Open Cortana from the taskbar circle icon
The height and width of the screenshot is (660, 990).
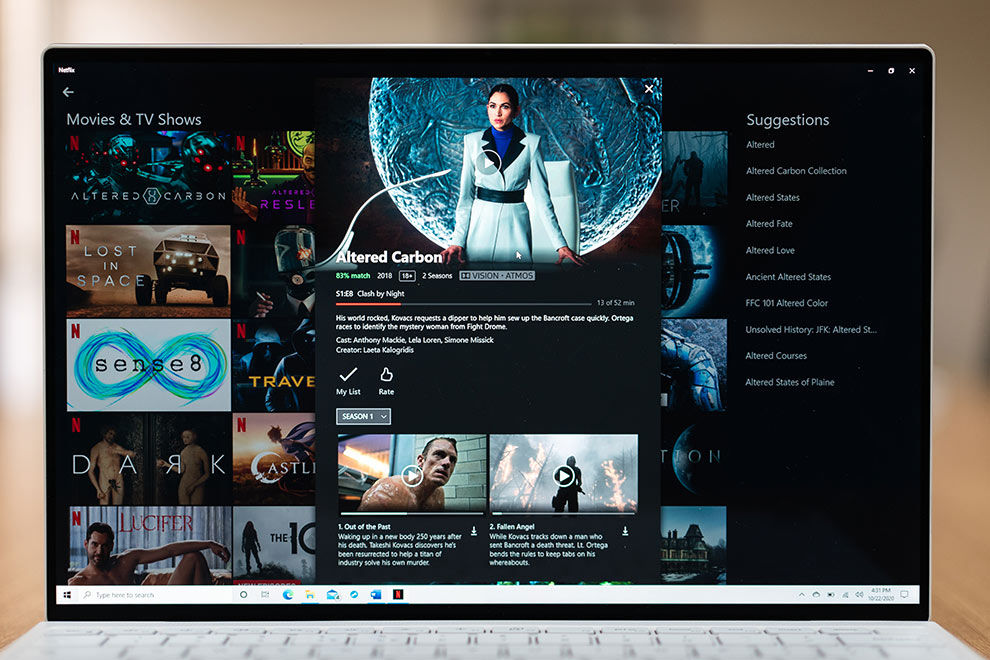point(244,595)
